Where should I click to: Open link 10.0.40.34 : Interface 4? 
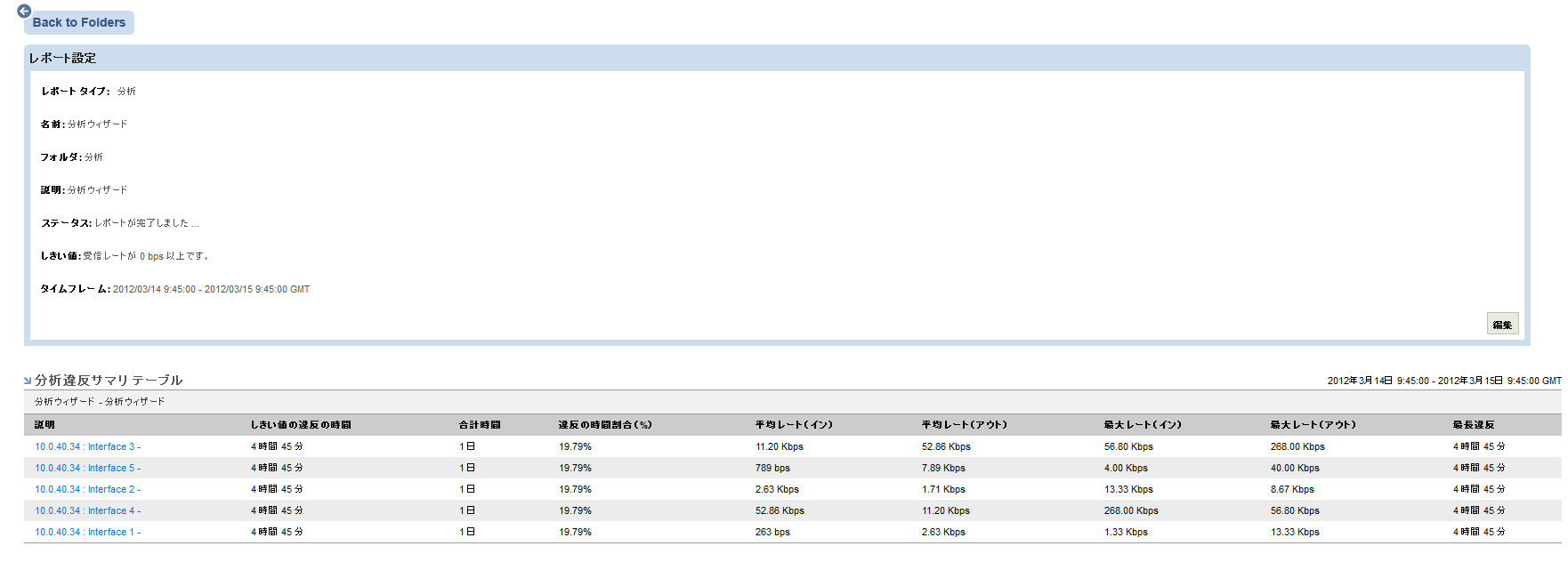coord(87,510)
